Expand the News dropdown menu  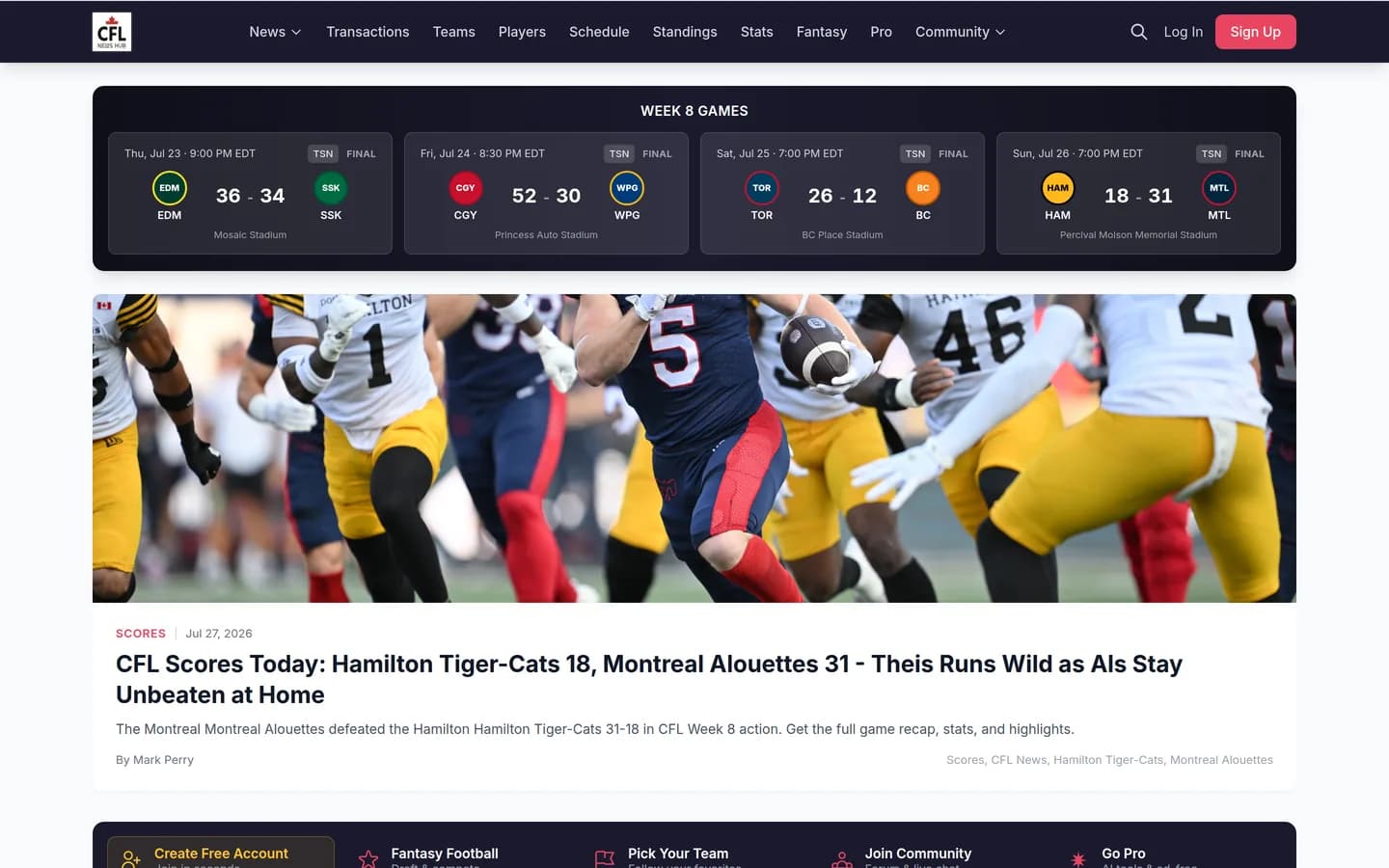275,32
